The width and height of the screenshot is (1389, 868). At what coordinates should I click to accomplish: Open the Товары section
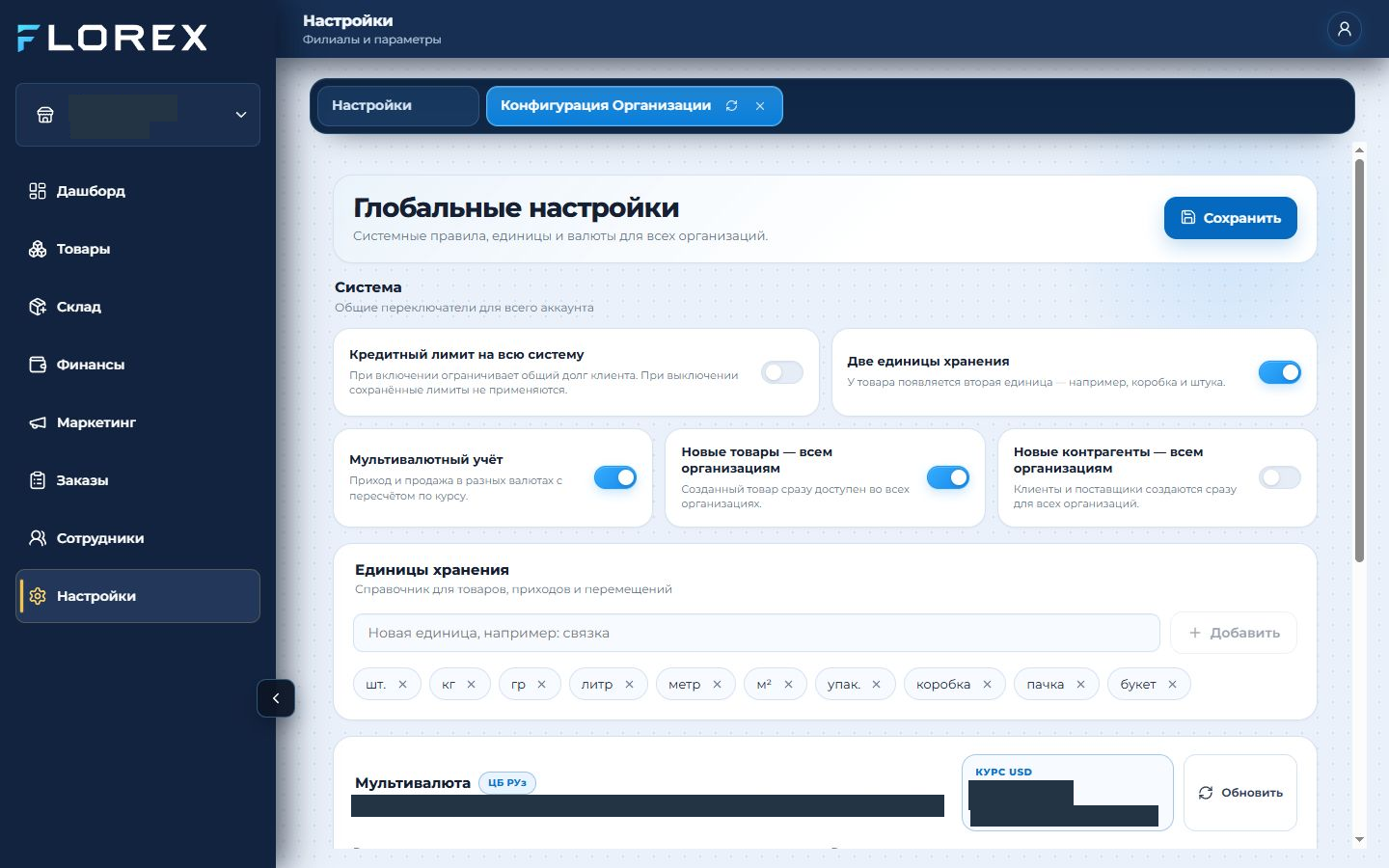(x=138, y=249)
